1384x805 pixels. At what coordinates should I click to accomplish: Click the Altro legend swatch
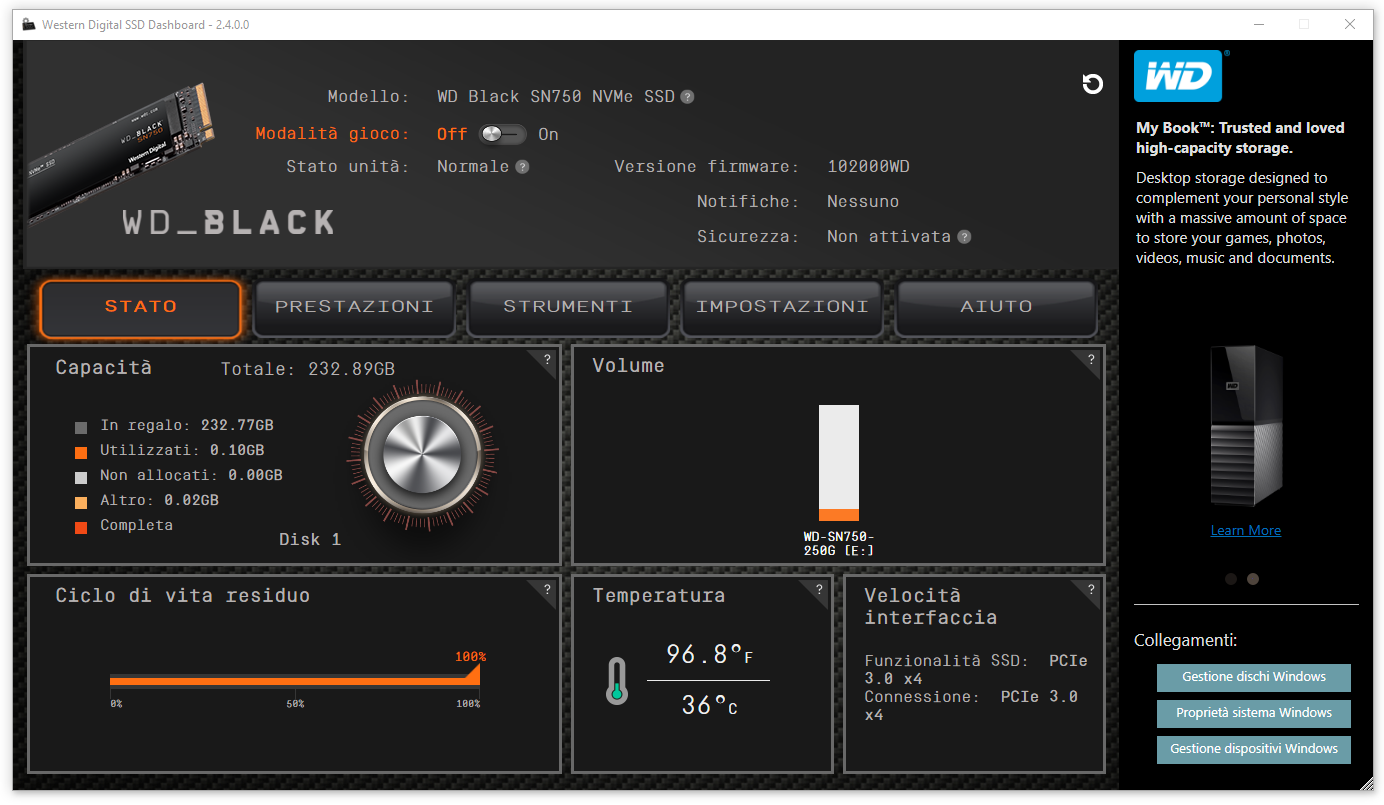pyautogui.click(x=81, y=502)
